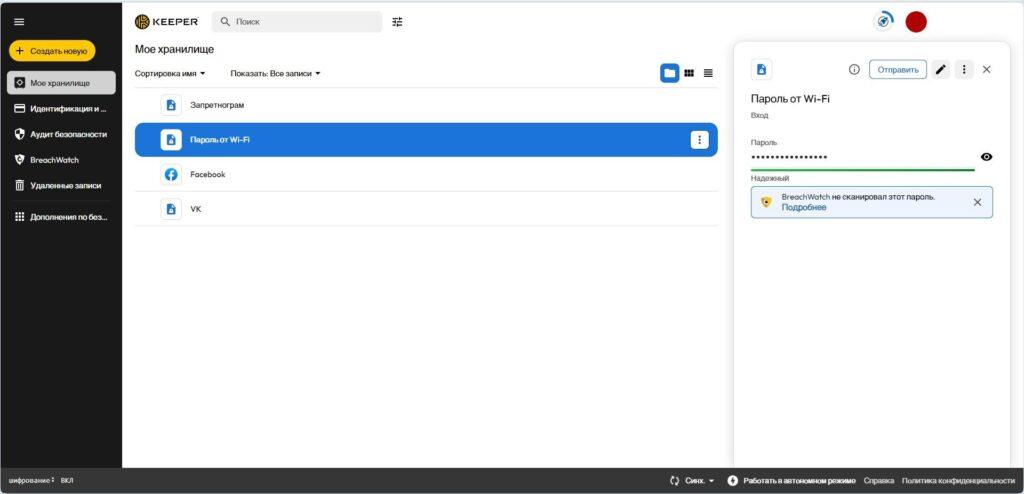Open Мое хранилище in sidebar

(61, 83)
